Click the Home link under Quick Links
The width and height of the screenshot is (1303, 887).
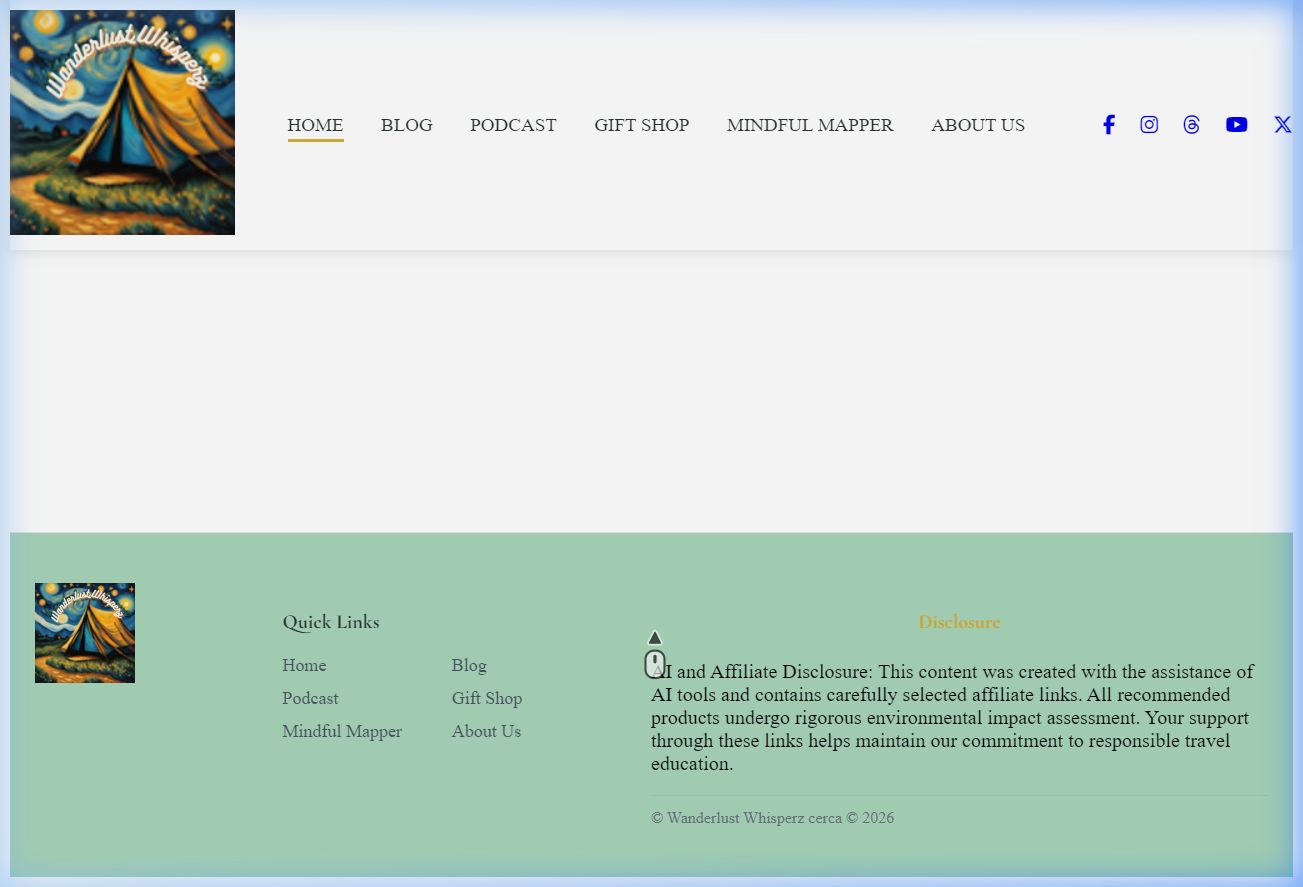click(x=304, y=665)
